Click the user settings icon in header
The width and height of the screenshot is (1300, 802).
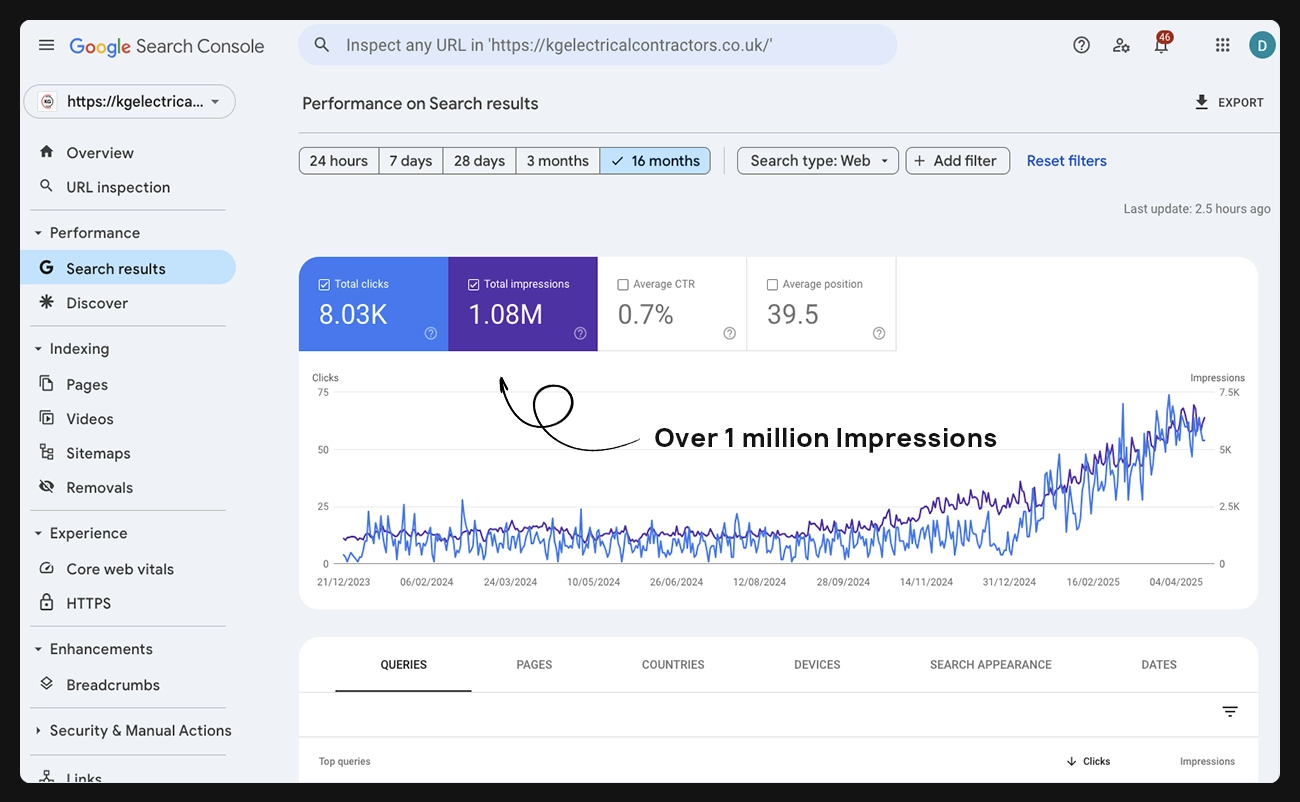[1121, 45]
